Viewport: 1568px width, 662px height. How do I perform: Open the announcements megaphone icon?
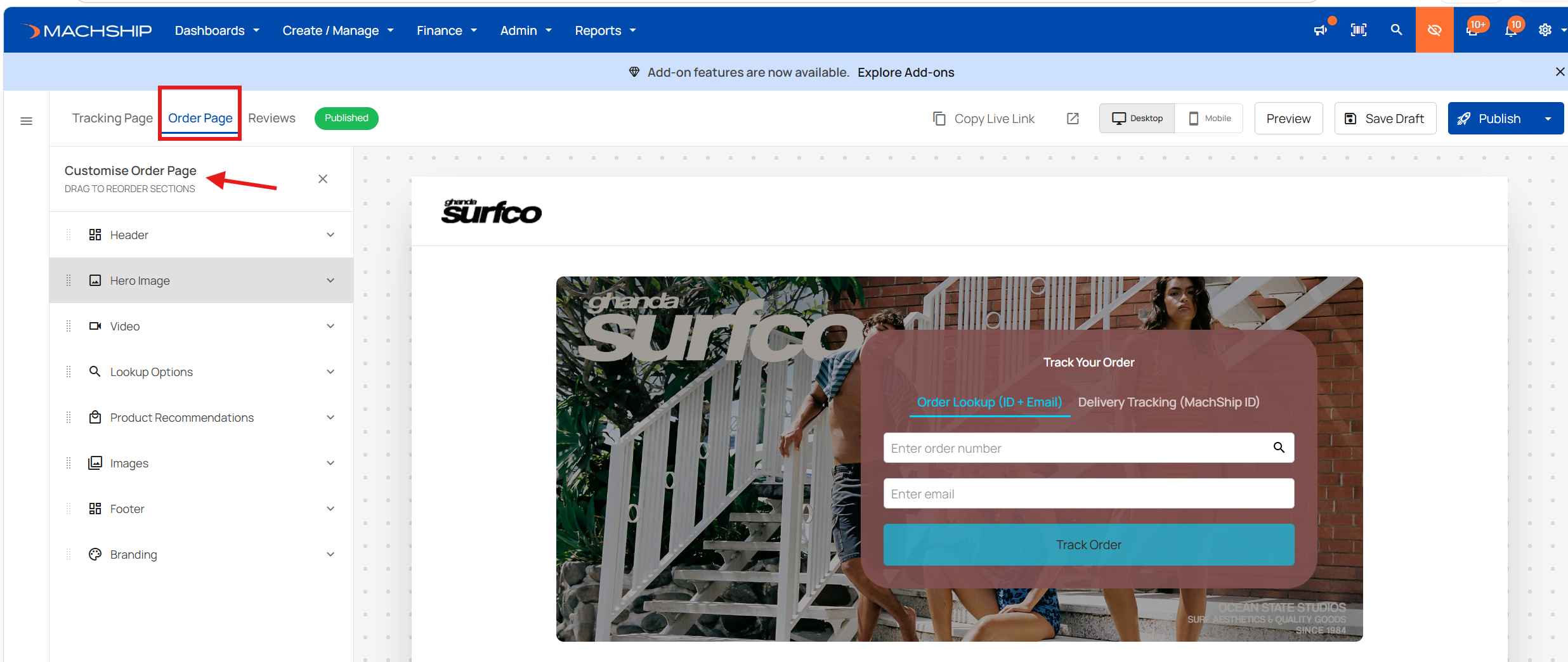pyautogui.click(x=1321, y=30)
